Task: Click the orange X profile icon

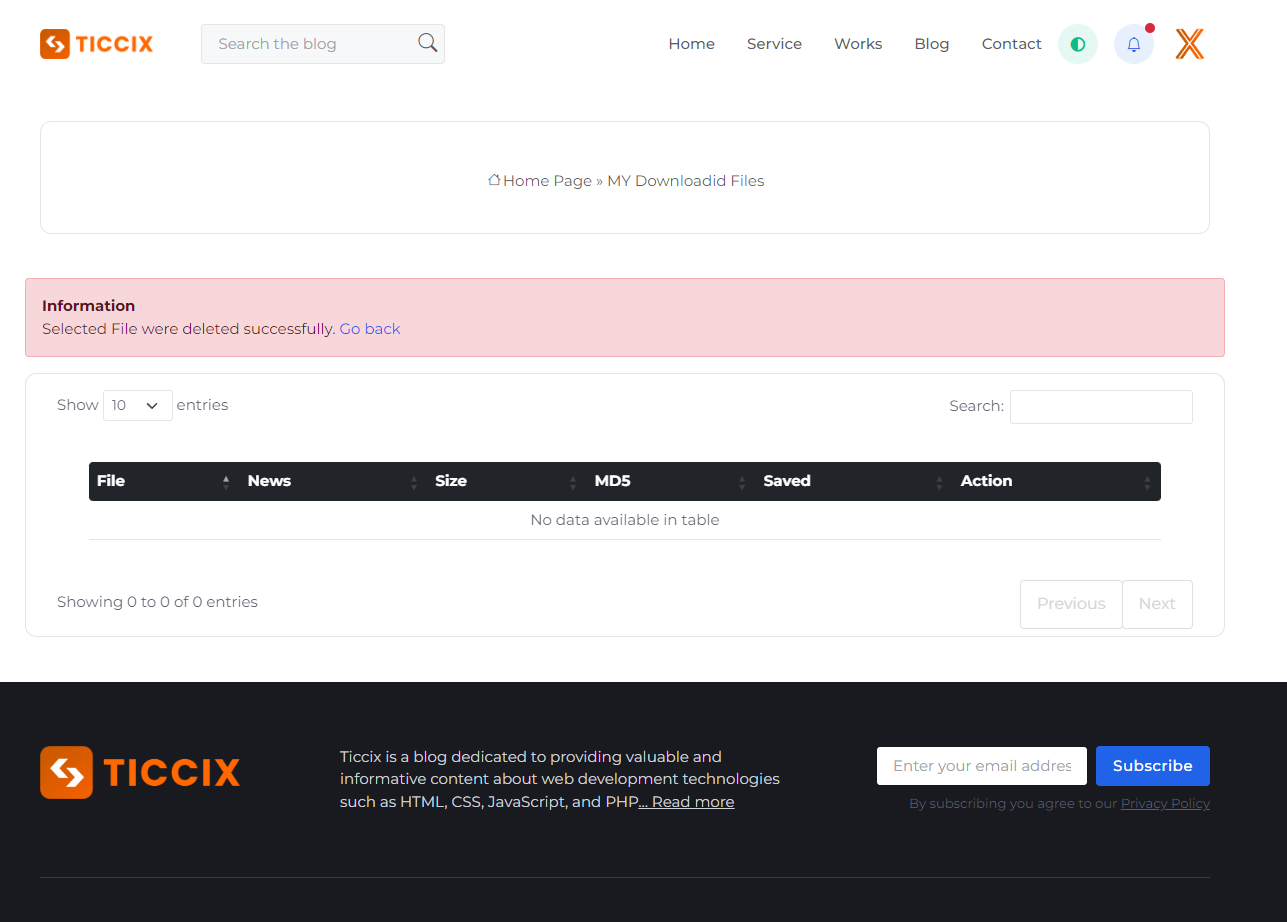Action: click(x=1189, y=44)
